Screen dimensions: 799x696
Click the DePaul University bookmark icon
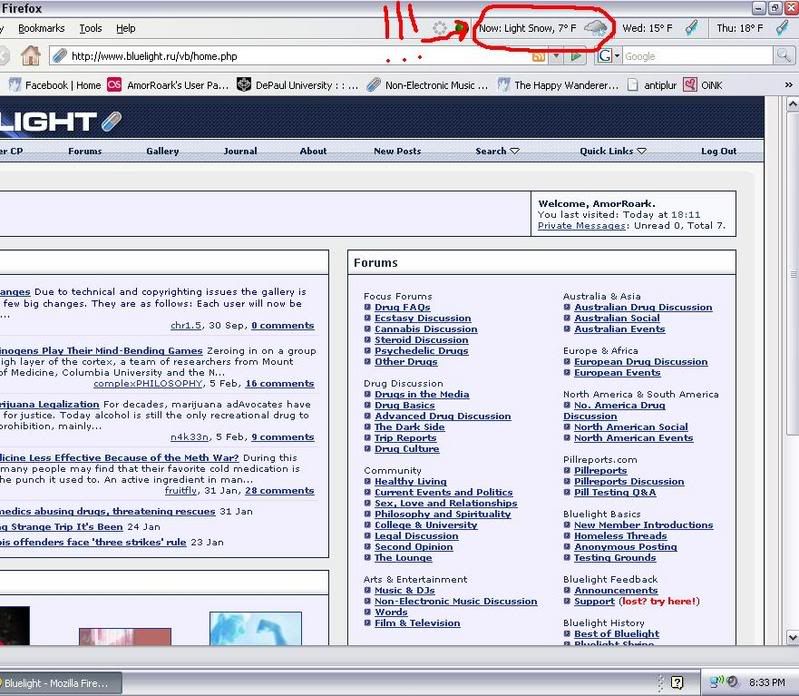(x=244, y=85)
